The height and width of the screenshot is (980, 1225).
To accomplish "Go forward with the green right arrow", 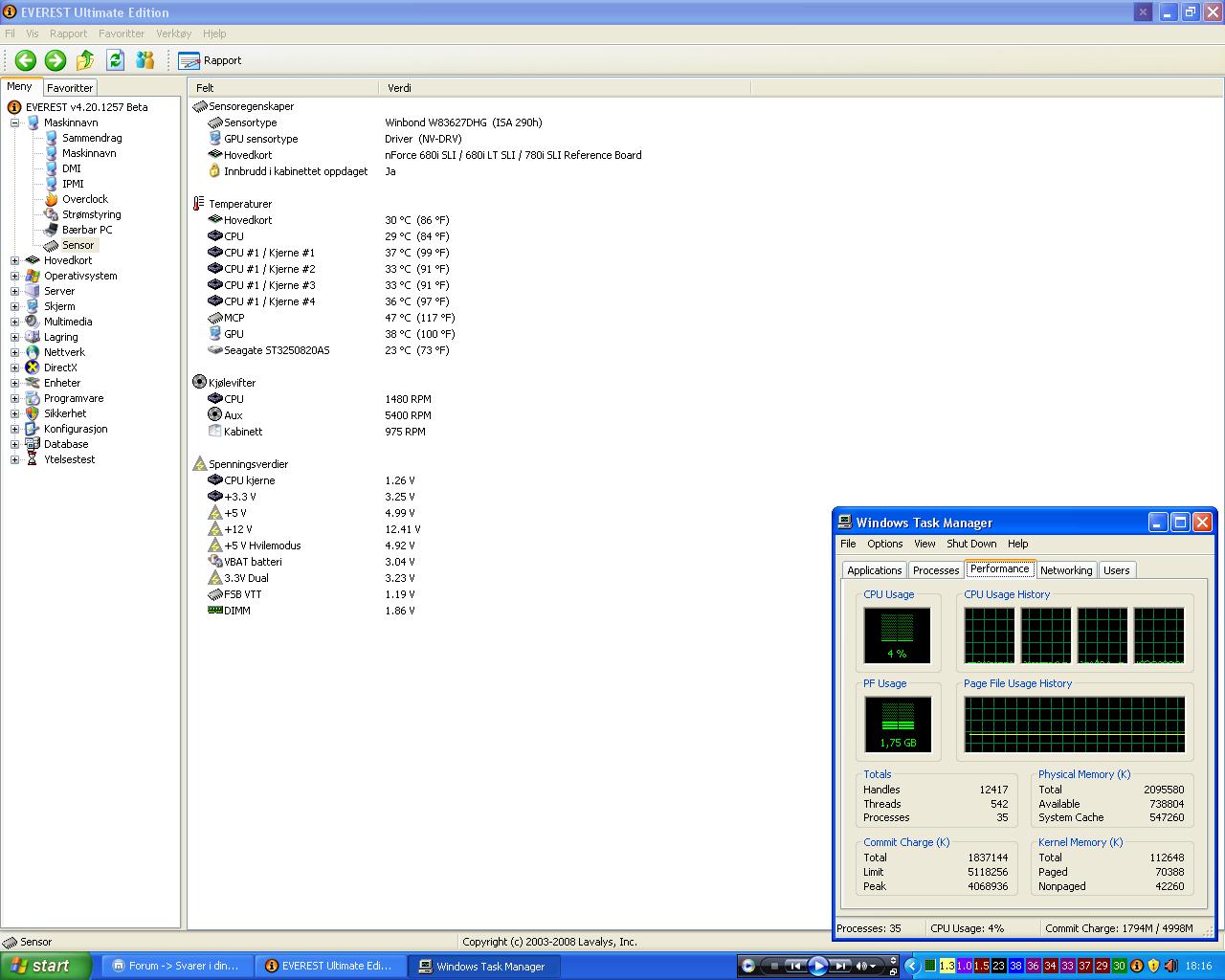I will pyautogui.click(x=56, y=60).
